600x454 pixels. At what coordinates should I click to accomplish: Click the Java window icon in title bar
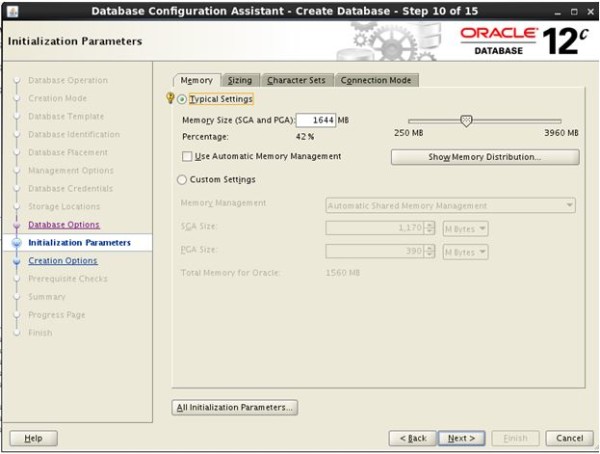click(x=12, y=11)
